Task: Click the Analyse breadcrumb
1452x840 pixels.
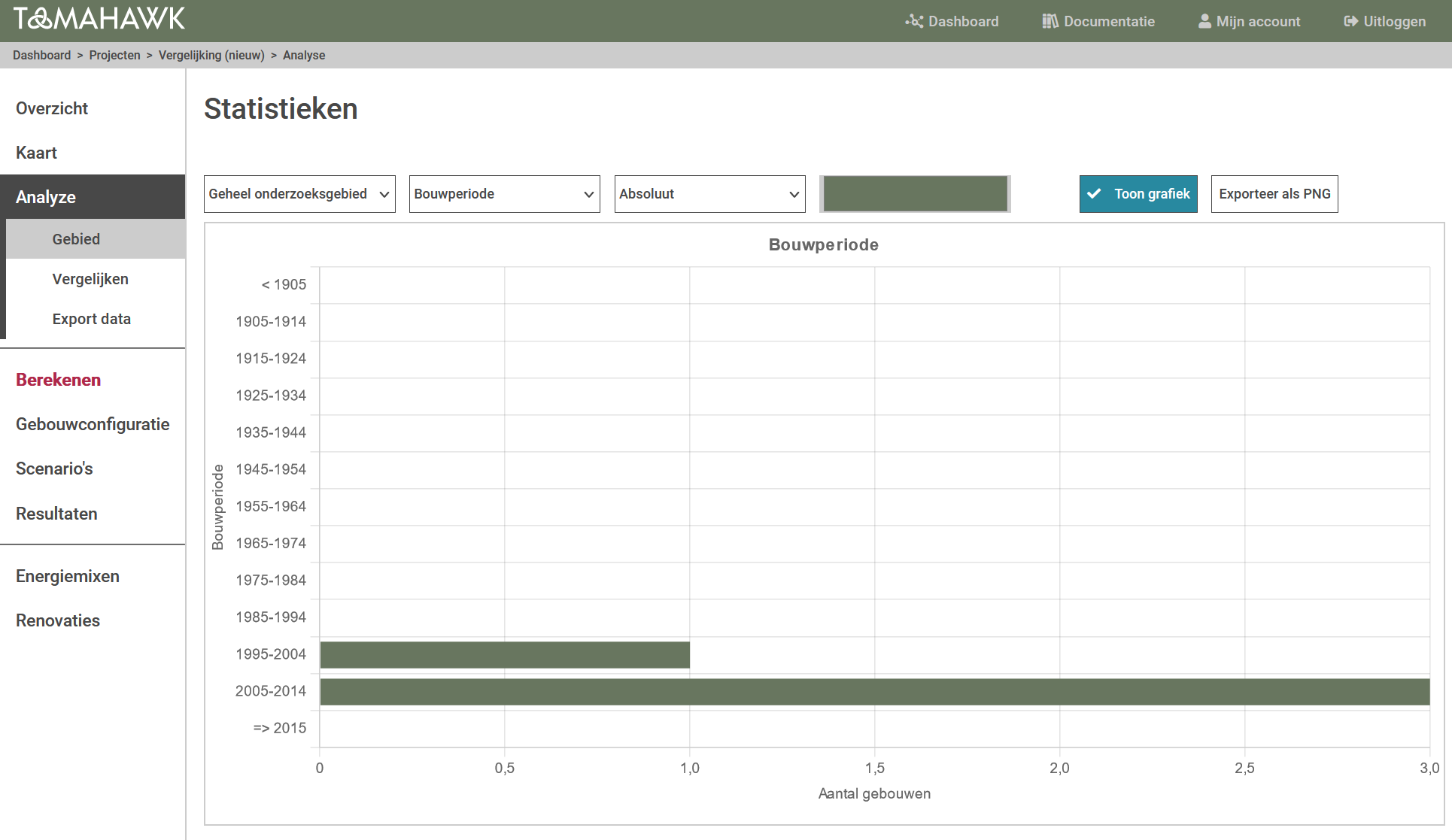Action: tap(304, 55)
